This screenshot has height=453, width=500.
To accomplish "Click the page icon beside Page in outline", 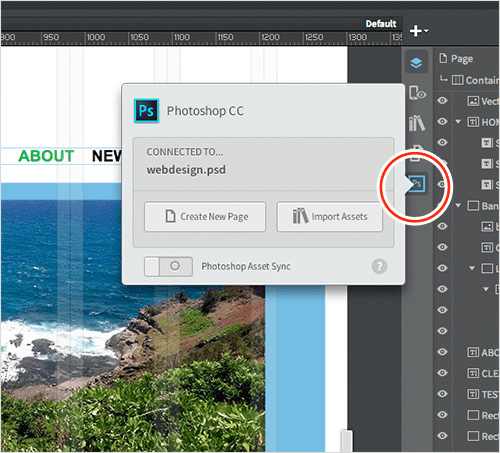I will coord(443,58).
